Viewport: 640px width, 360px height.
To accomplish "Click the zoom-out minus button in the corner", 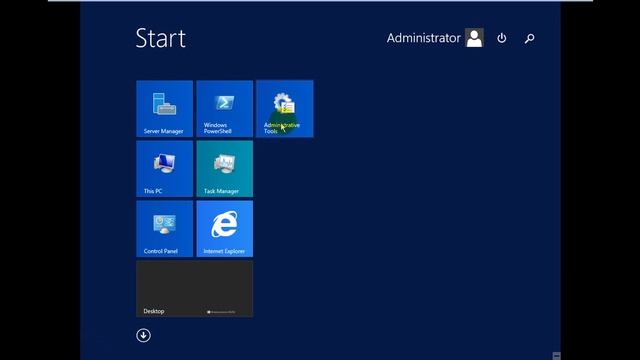I will tap(556, 356).
